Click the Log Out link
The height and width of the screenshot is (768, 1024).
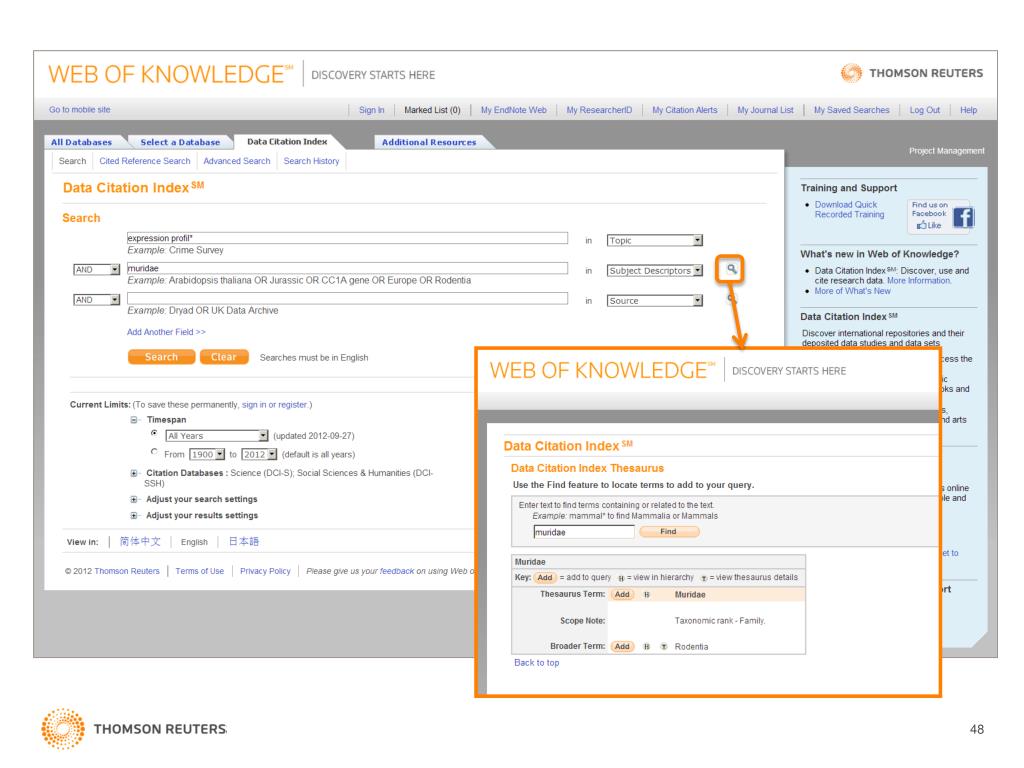click(x=925, y=110)
